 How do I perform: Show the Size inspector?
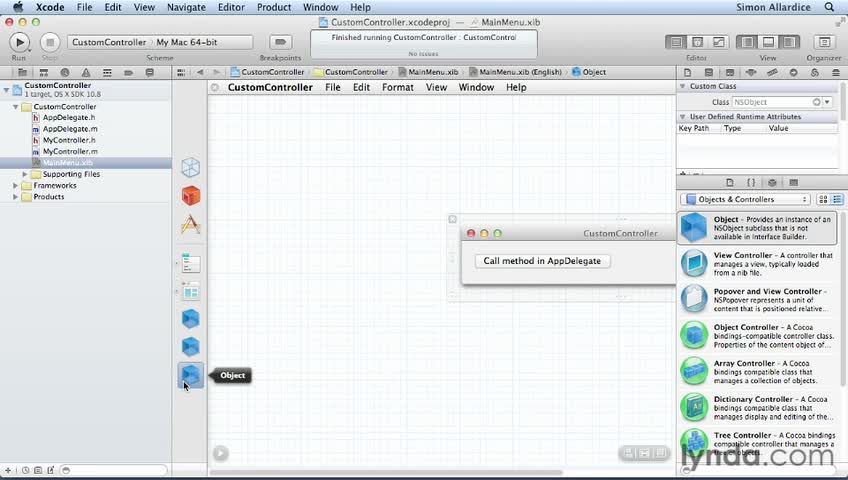[772, 72]
